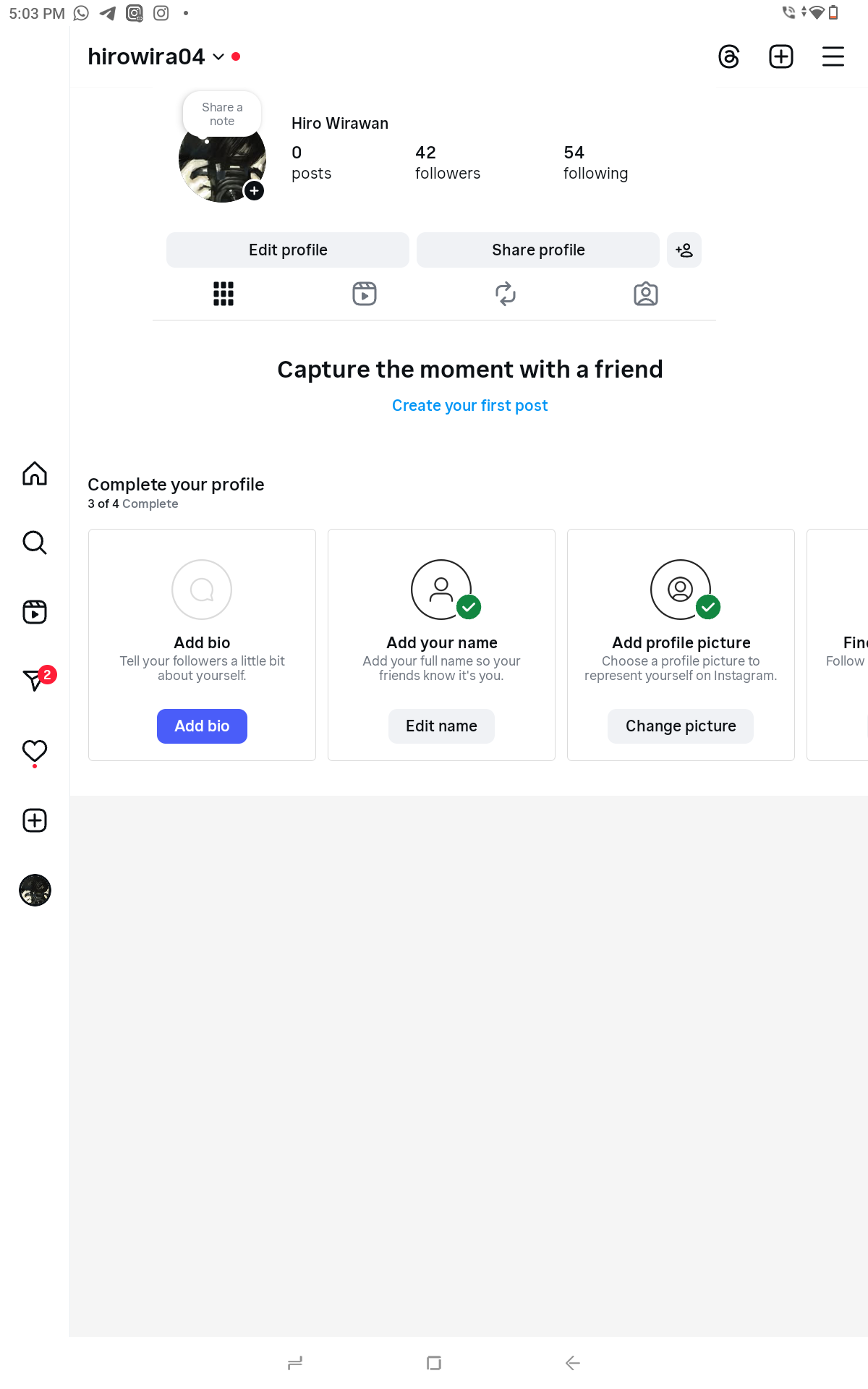Tap the create new post icon in header
This screenshot has height=1389, width=868.
(x=780, y=56)
